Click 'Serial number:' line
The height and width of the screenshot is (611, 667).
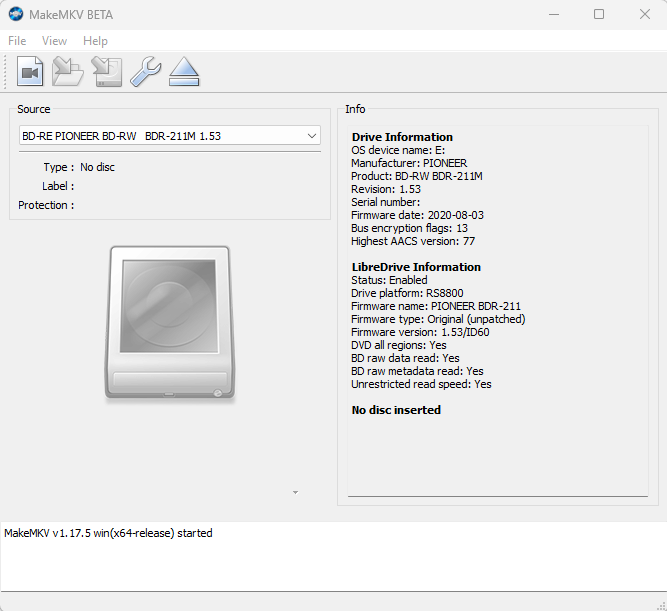click(385, 202)
